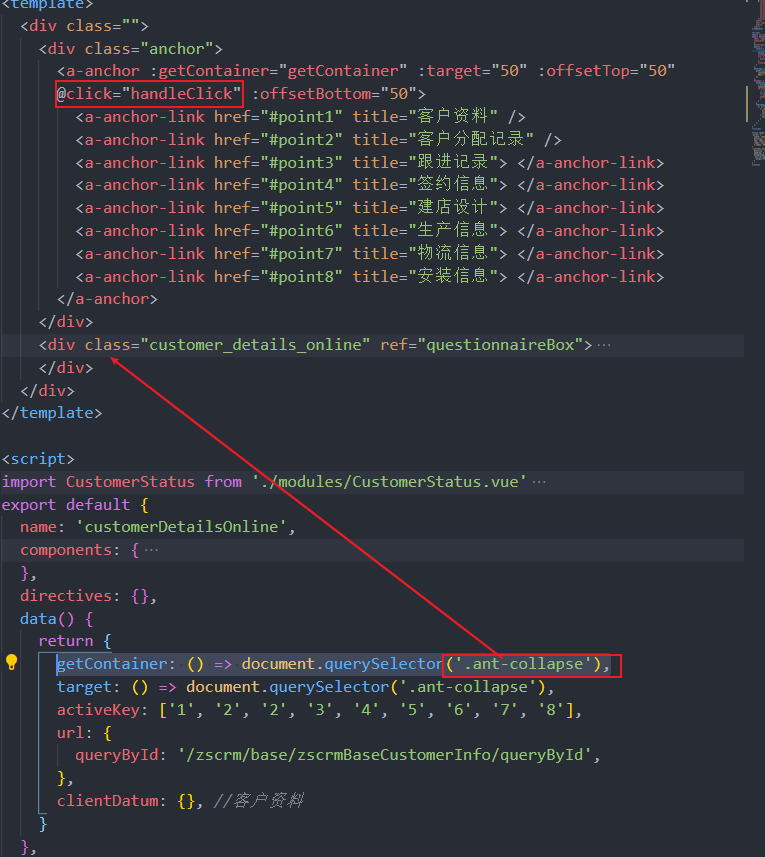Click the queryById URL string
Screen dimensions: 765x857
[385, 756]
